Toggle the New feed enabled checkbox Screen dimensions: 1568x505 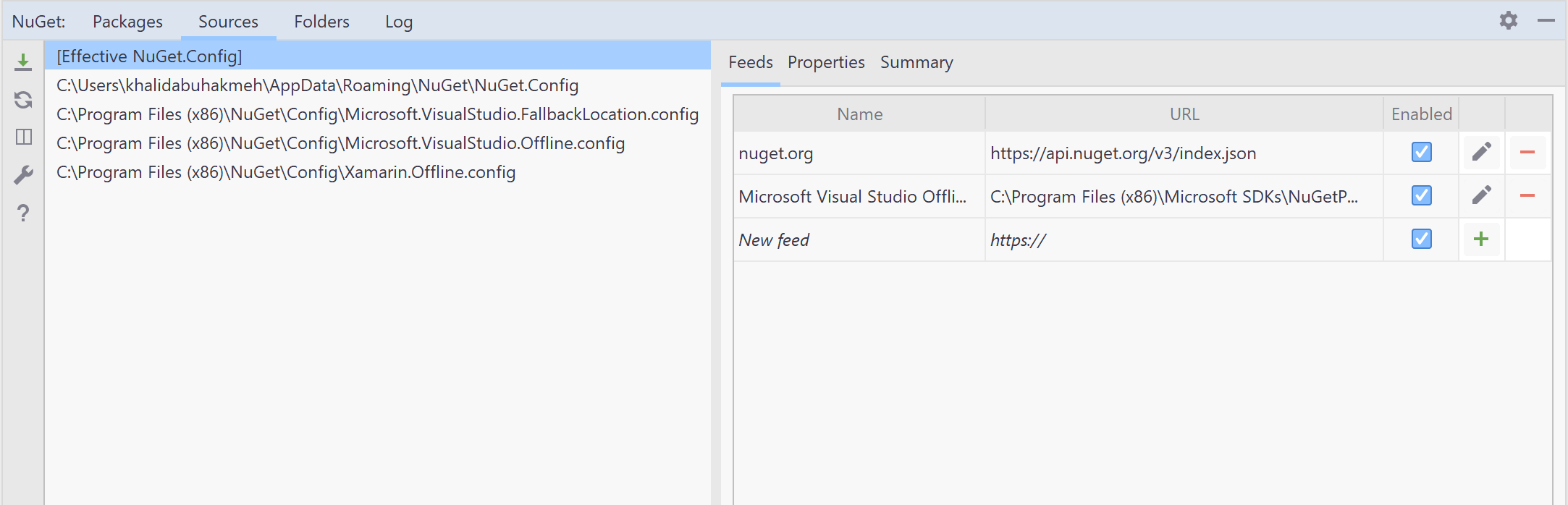point(1421,239)
